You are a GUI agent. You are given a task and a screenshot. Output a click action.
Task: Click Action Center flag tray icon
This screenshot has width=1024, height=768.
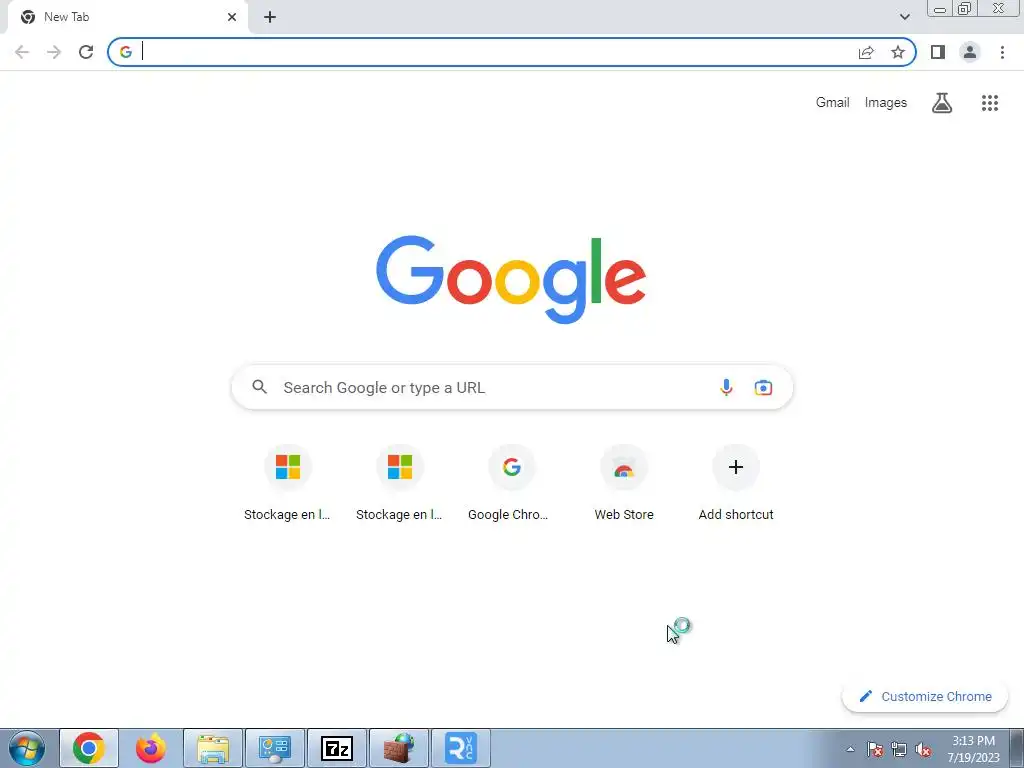tap(874, 749)
